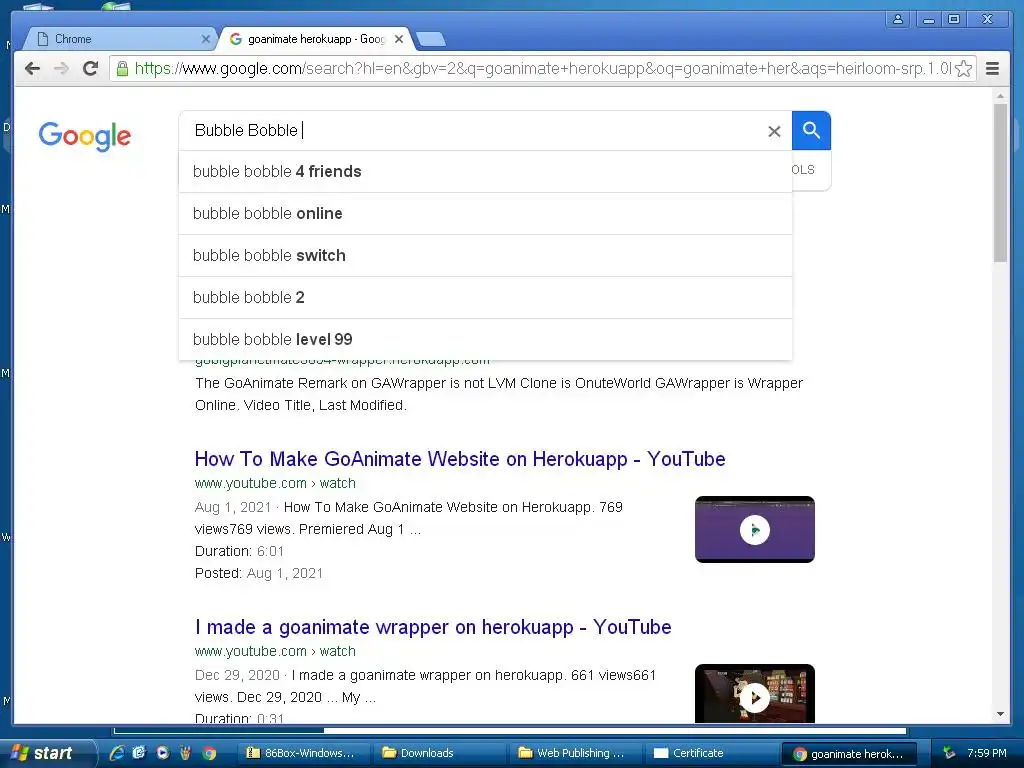
Task: Click www.youtube.com › watch under How To Make
Action: (275, 483)
